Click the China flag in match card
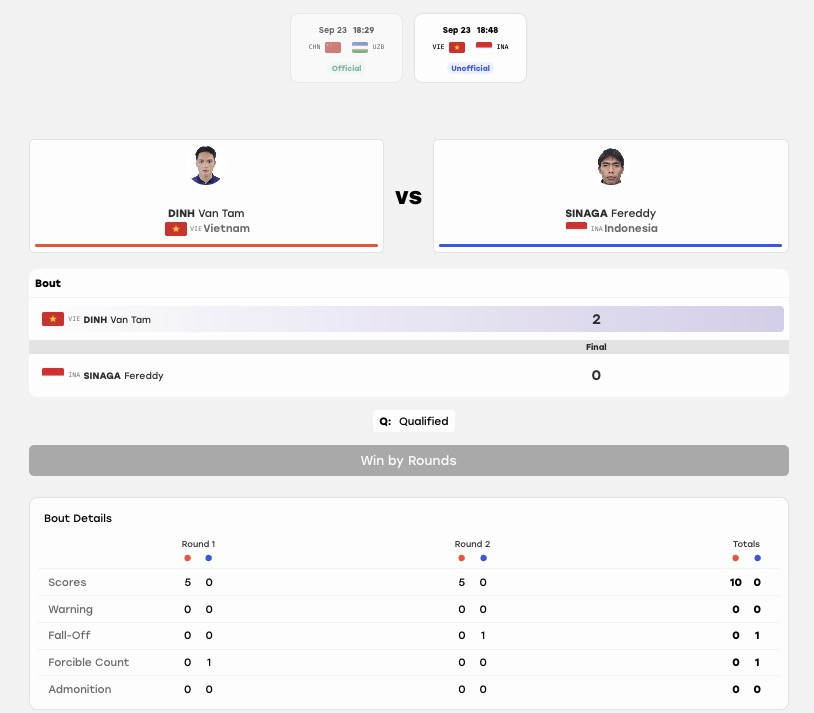814x713 pixels. (x=333, y=47)
